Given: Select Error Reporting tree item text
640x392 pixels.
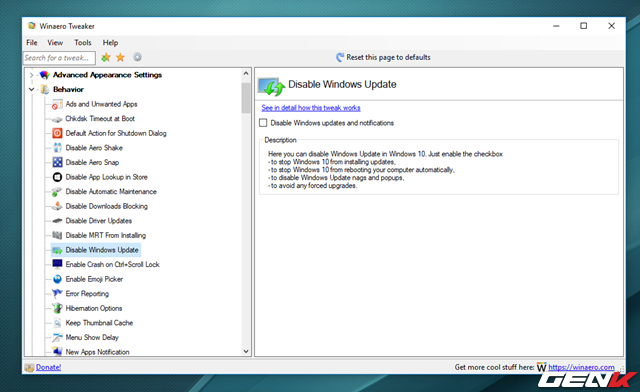Looking at the screenshot, I should (x=87, y=294).
